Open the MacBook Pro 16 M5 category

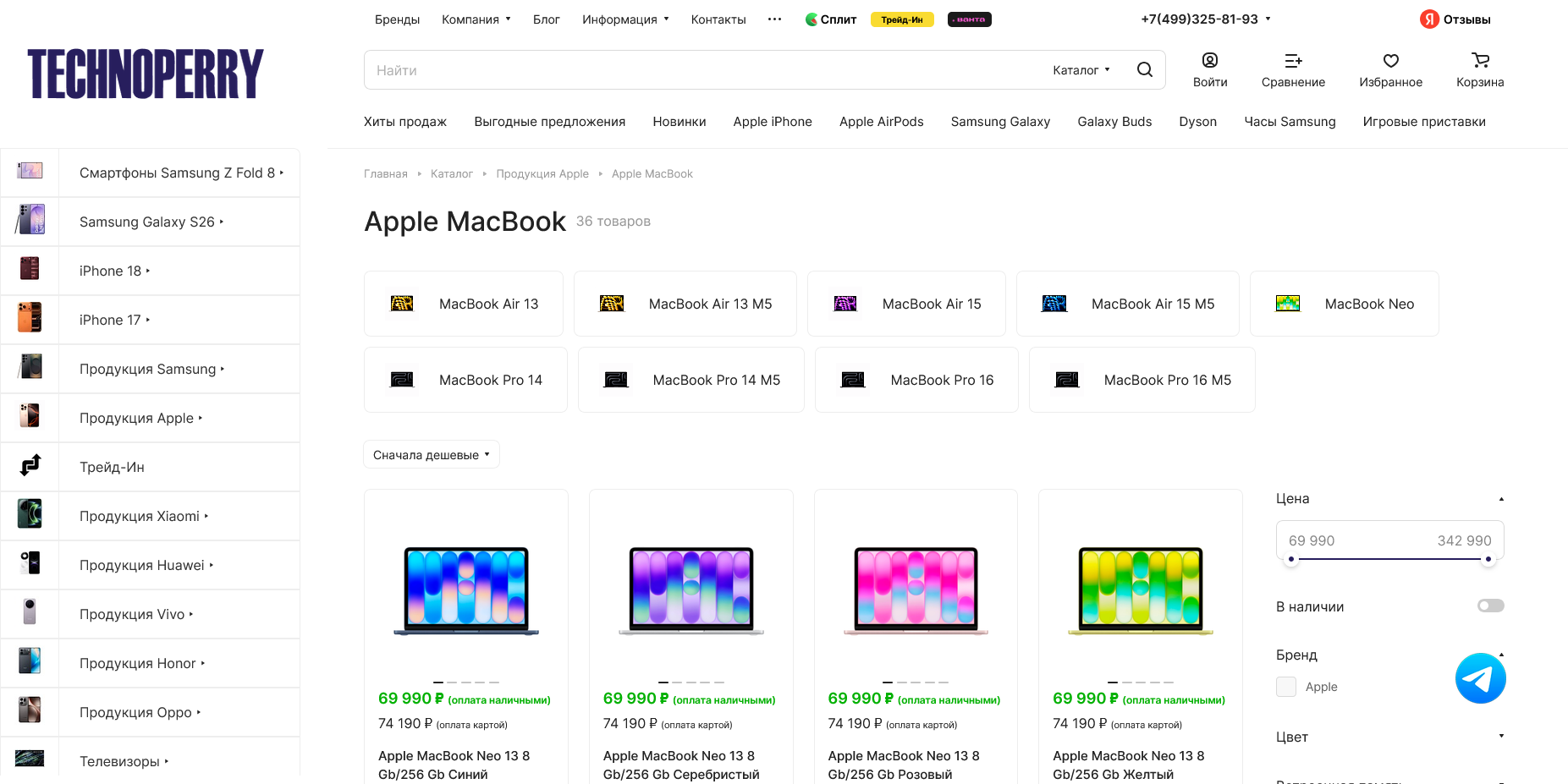1142,380
